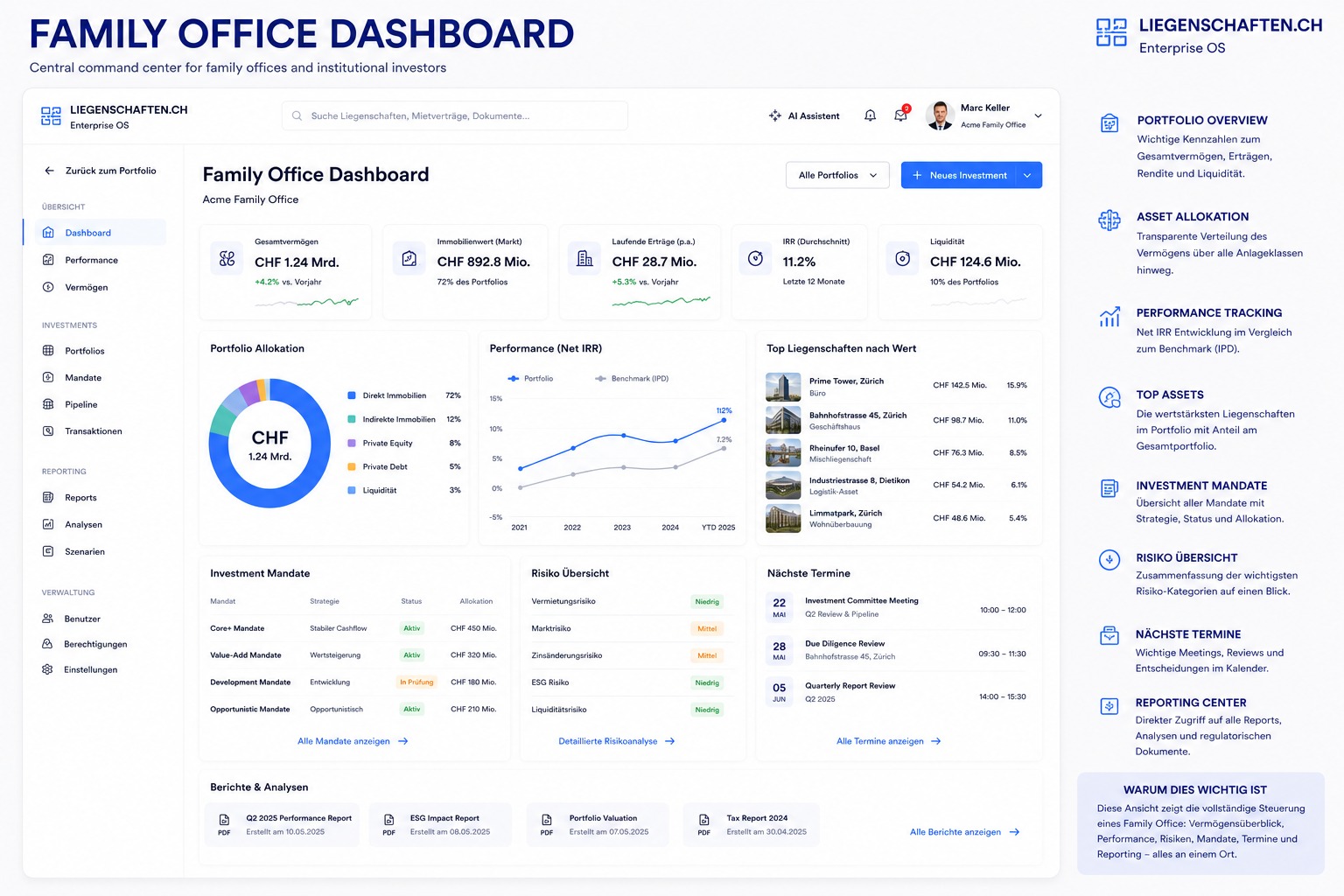Open the Prime Tower, Zürich thumbnail
The width and height of the screenshot is (1344, 896).
pyautogui.click(x=783, y=387)
